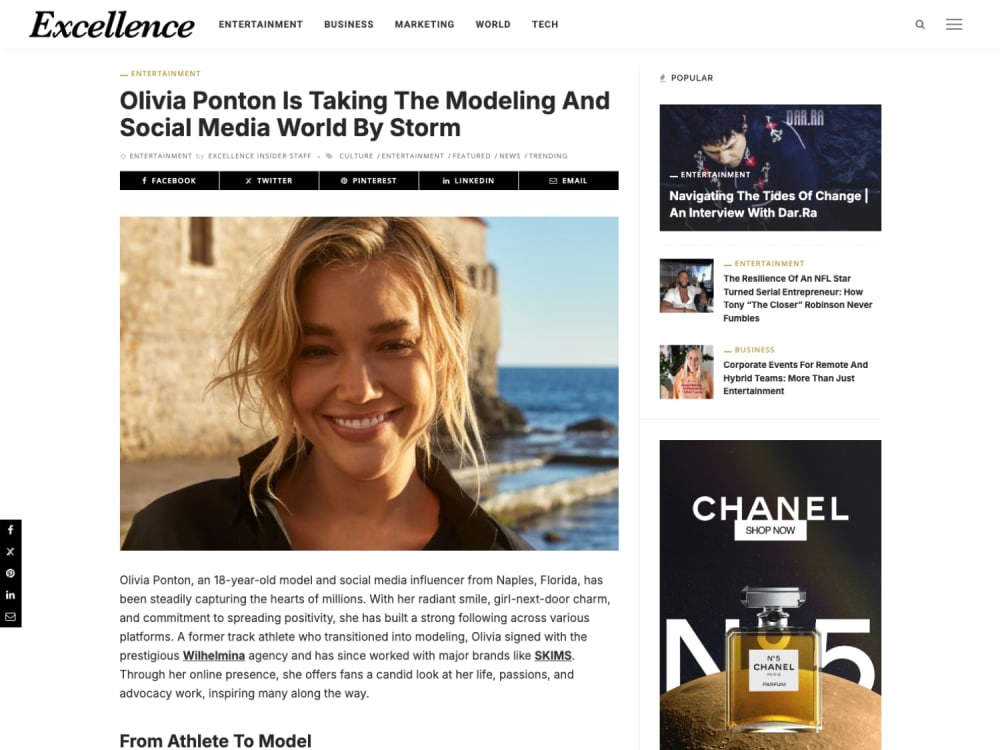Open the World nav menu
Screen dimensions: 1000x750
point(493,24)
